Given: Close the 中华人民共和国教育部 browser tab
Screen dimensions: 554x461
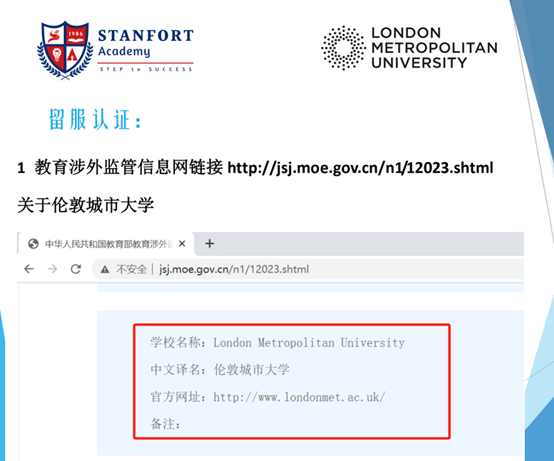Looking at the screenshot, I should pyautogui.click(x=182, y=243).
